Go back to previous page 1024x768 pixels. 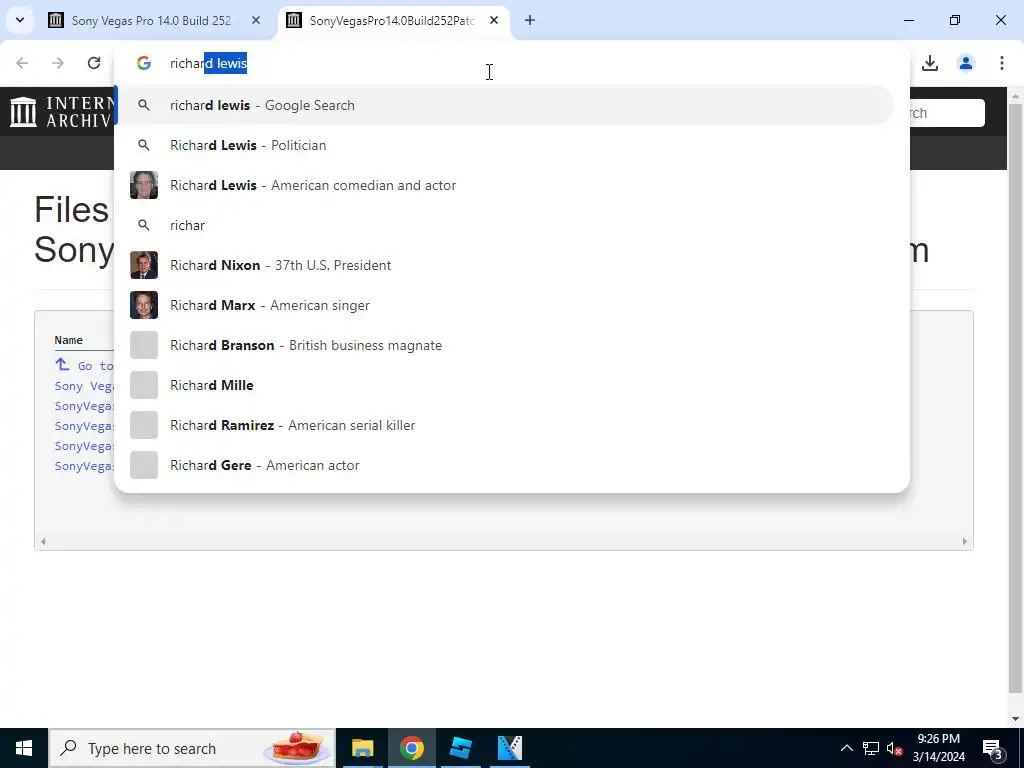pos(22,63)
